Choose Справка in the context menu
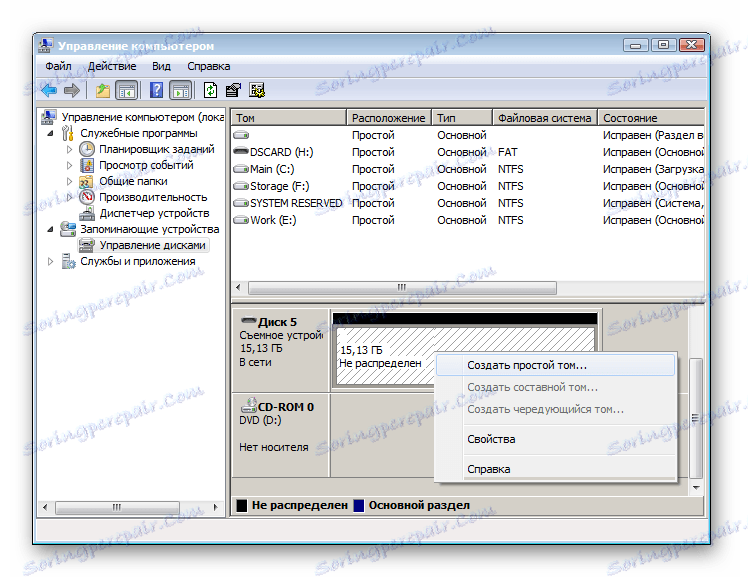This screenshot has width=748, height=577. point(556,469)
